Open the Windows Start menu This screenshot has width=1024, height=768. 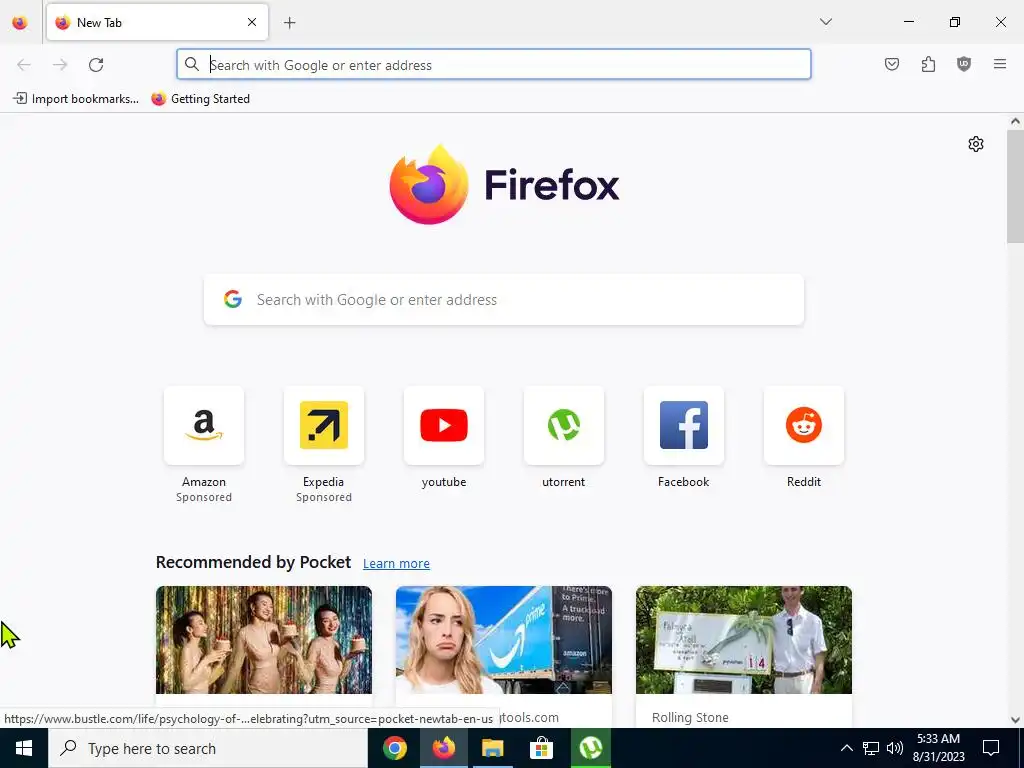pos(24,748)
